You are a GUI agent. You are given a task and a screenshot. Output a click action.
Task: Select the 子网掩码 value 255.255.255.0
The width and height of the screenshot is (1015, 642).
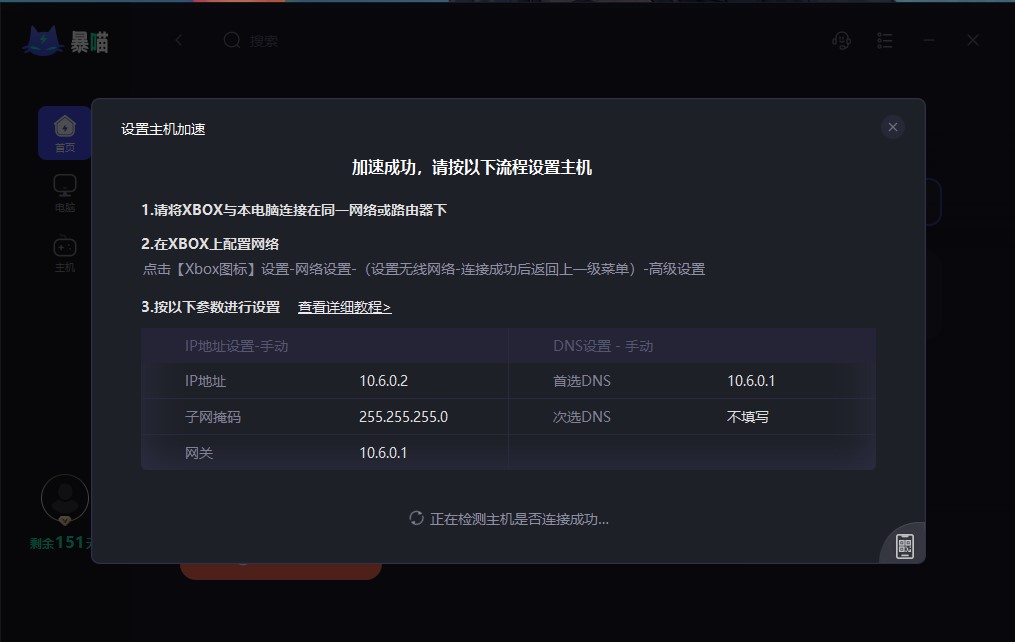pyautogui.click(x=403, y=417)
